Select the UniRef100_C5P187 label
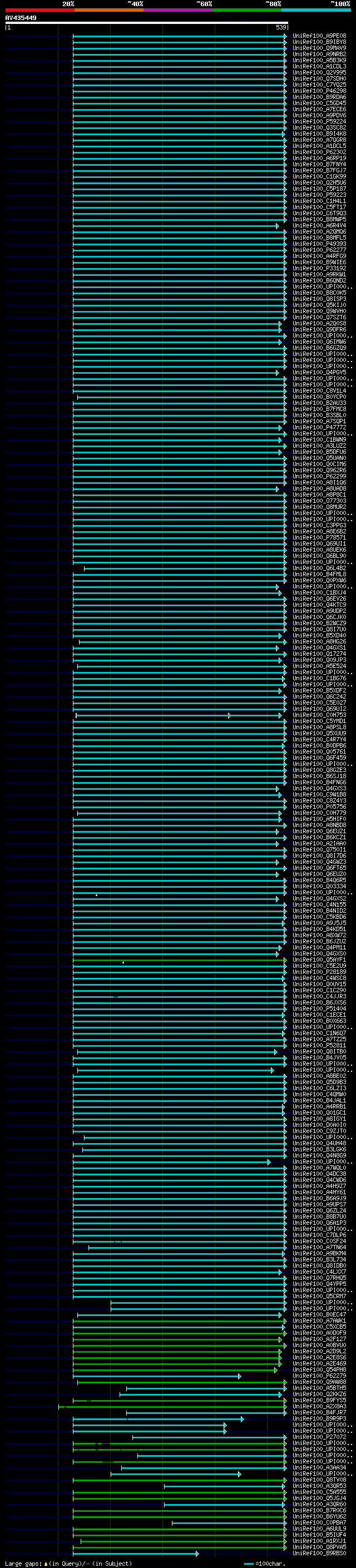Screen dimensions: 356x1568 point(319,189)
